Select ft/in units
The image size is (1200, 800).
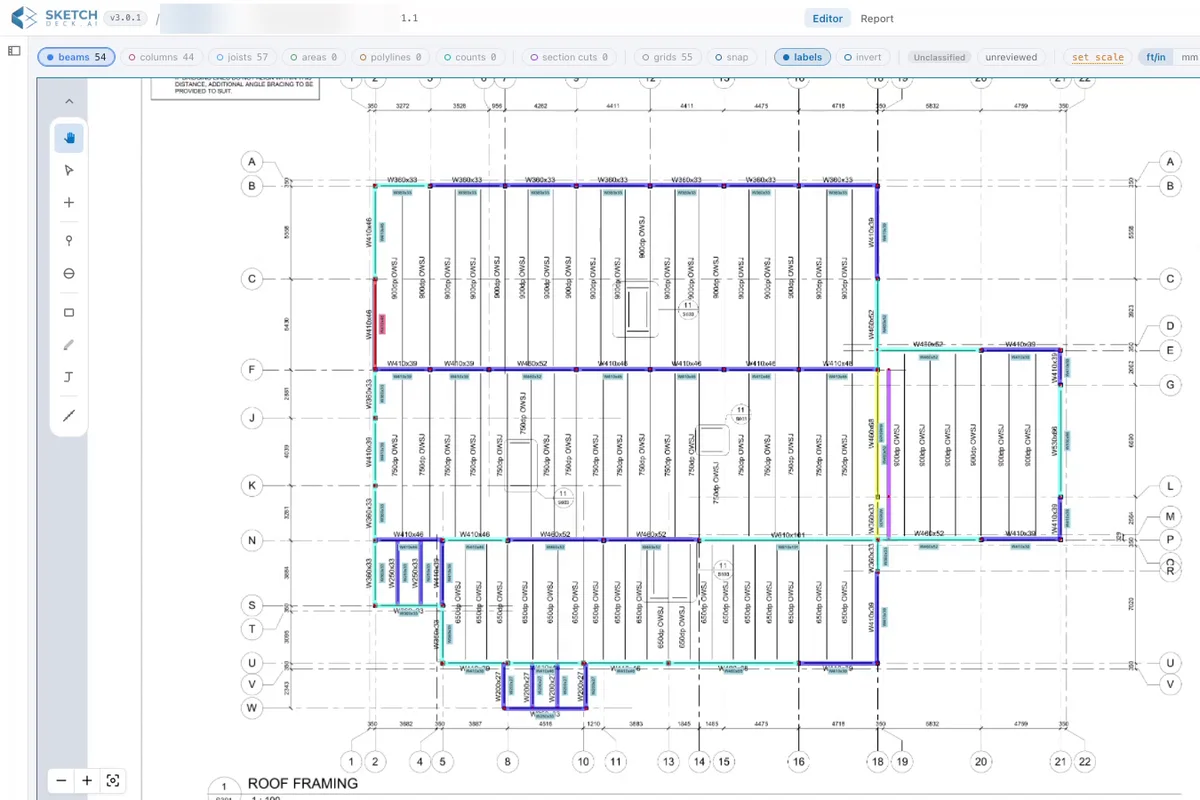click(x=1155, y=57)
